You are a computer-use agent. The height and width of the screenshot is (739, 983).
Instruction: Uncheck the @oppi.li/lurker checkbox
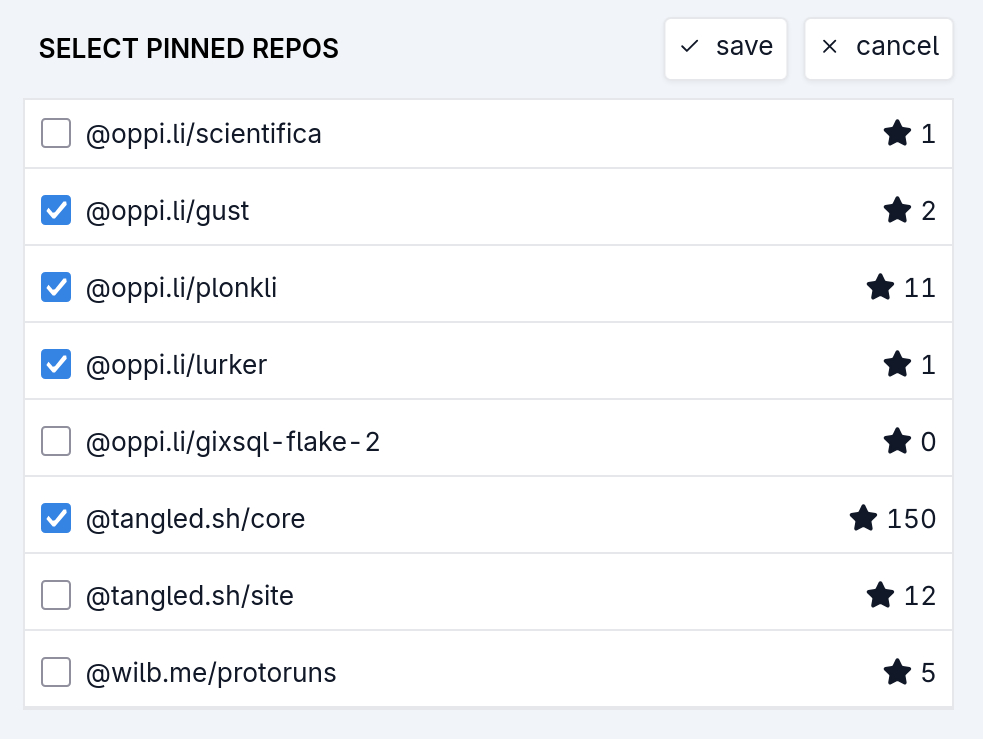click(56, 364)
